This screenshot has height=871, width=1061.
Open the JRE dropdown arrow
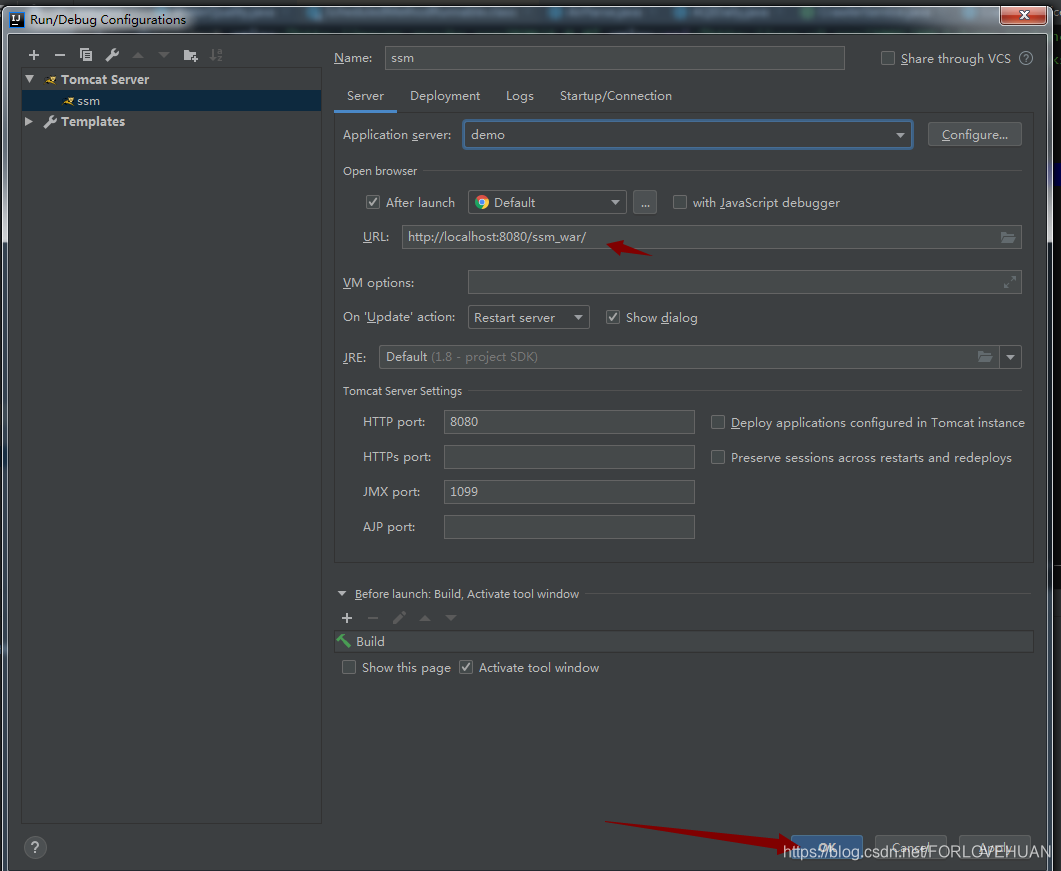1010,357
